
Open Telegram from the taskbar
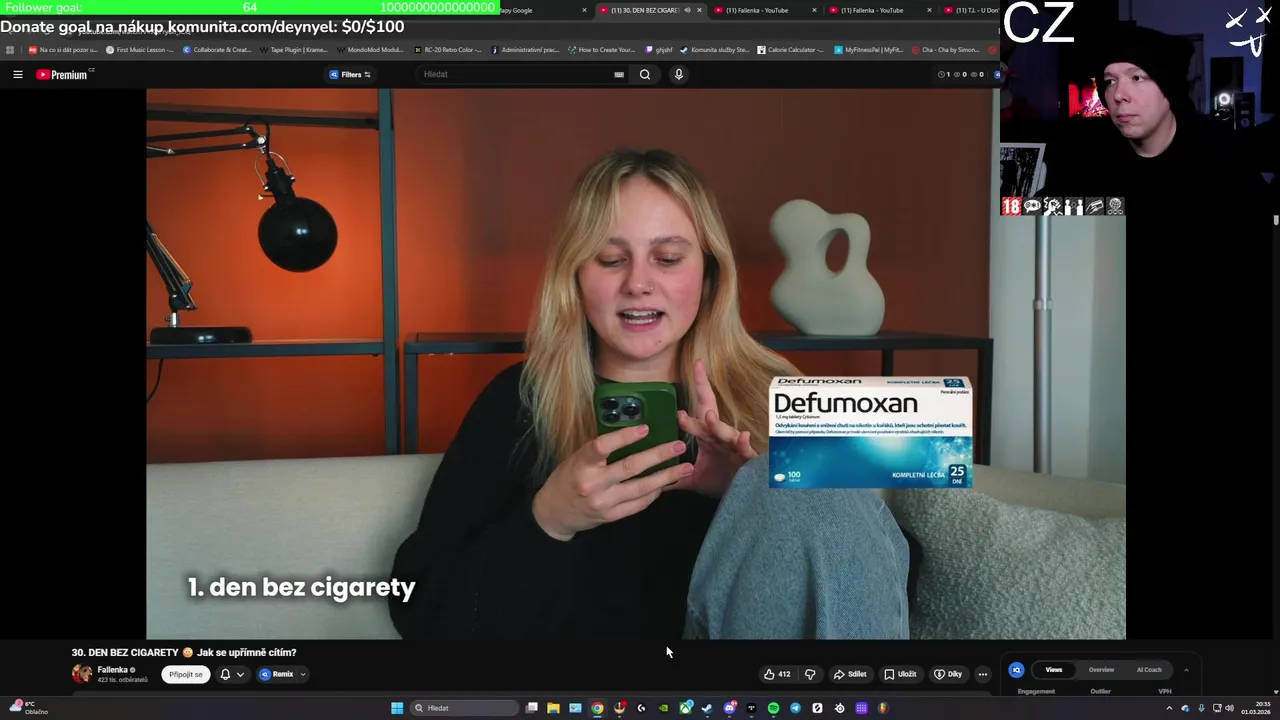795,708
